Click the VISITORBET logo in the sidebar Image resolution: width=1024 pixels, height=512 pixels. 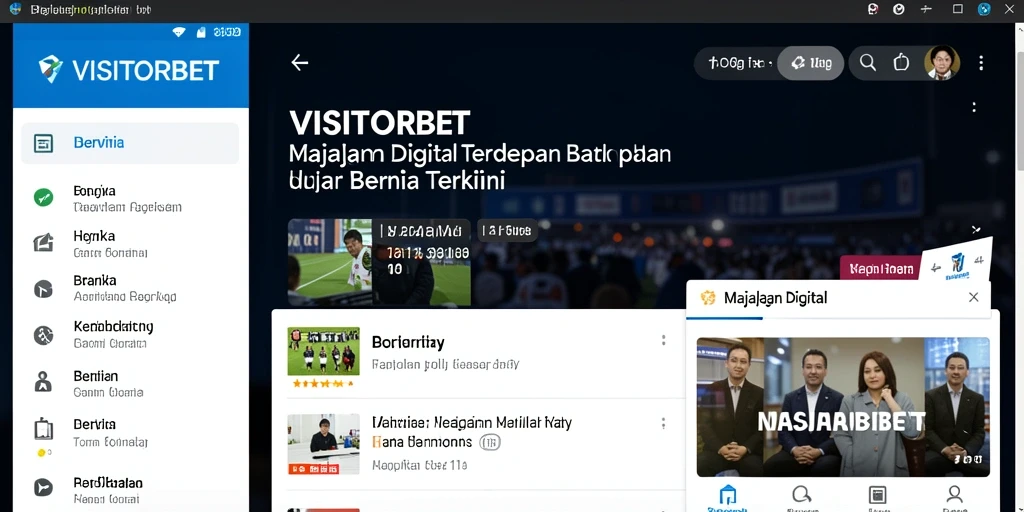129,69
